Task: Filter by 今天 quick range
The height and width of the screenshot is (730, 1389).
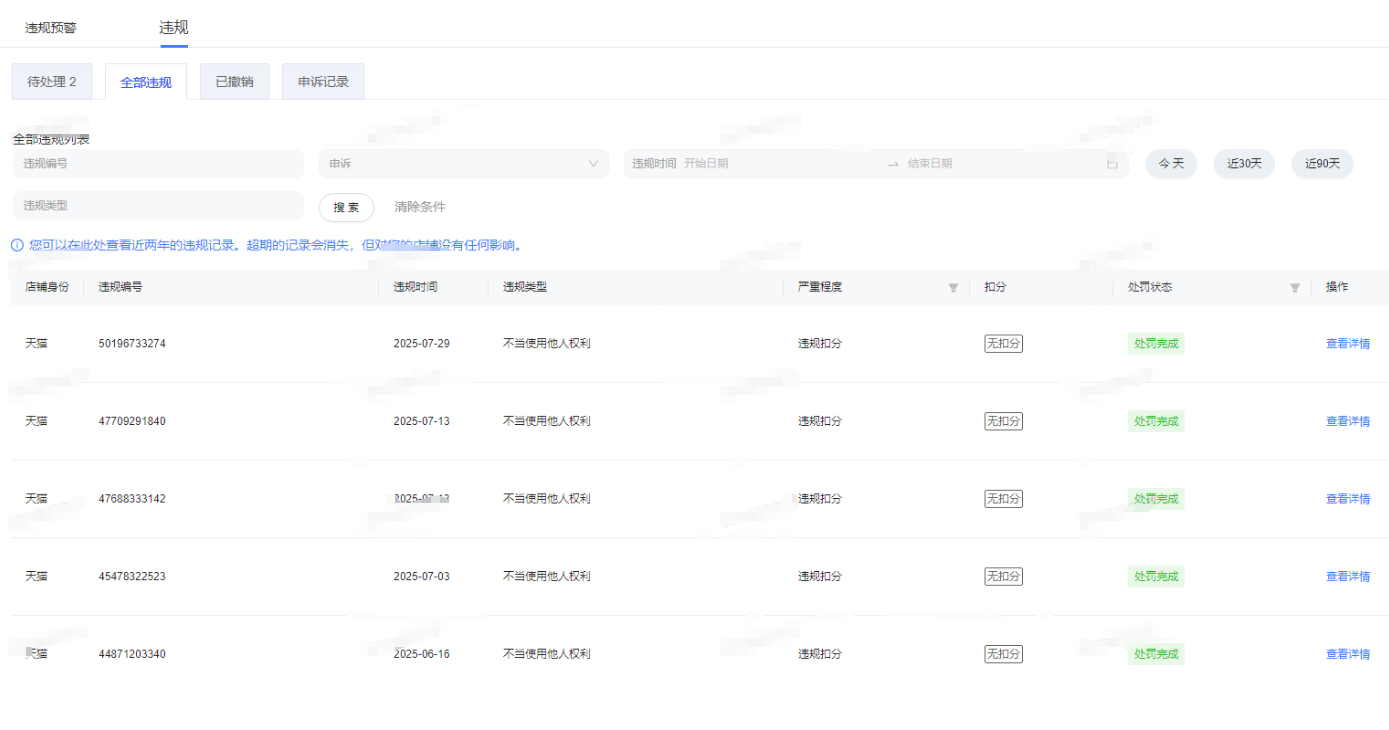Action: pyautogui.click(x=1171, y=164)
